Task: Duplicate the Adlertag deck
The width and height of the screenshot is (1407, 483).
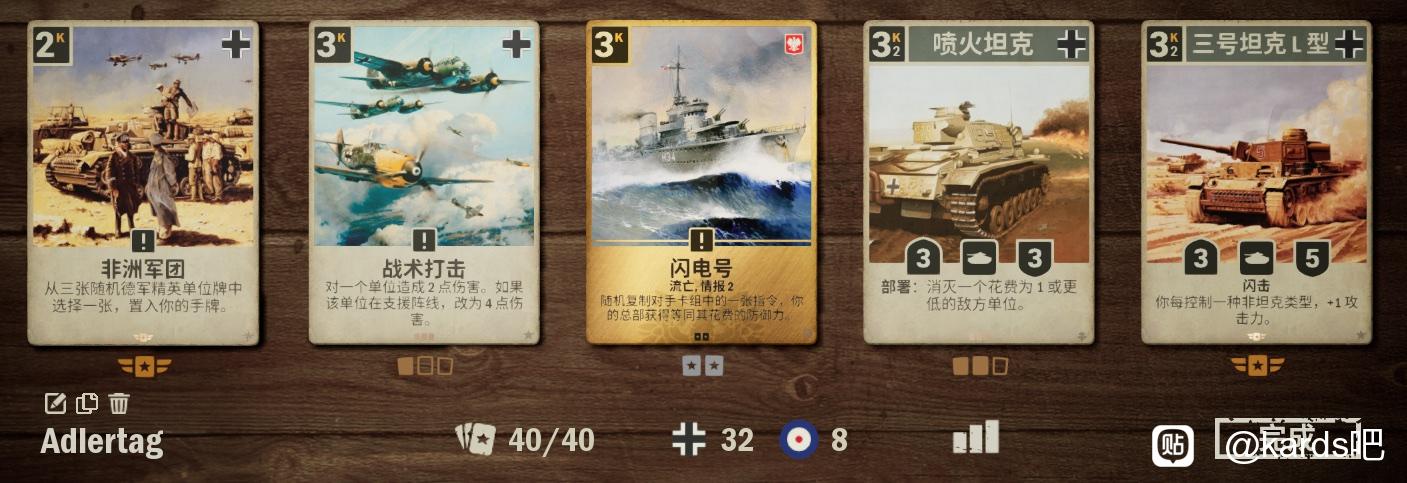Action: pyautogui.click(x=87, y=404)
